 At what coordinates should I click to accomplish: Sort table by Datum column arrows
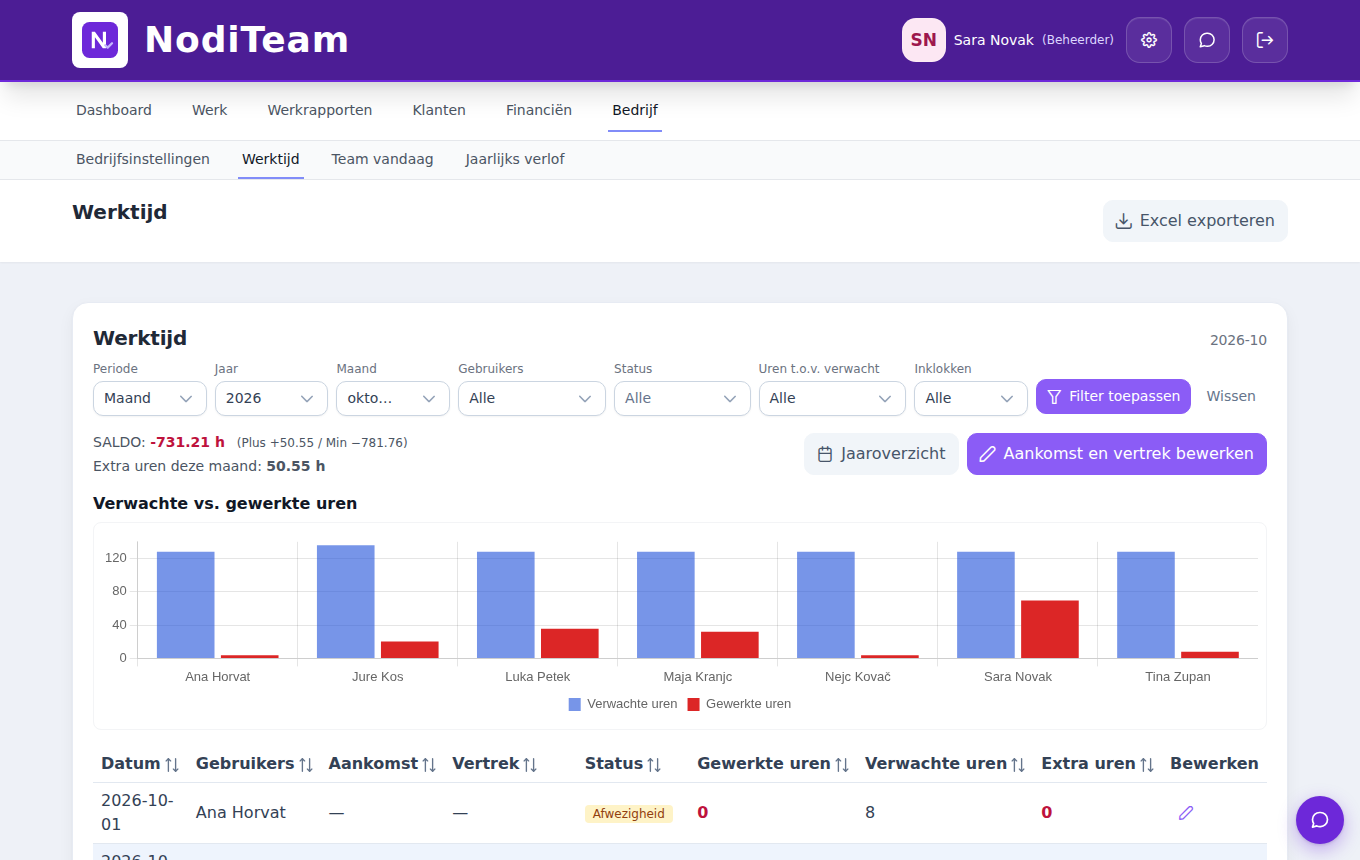(172, 764)
